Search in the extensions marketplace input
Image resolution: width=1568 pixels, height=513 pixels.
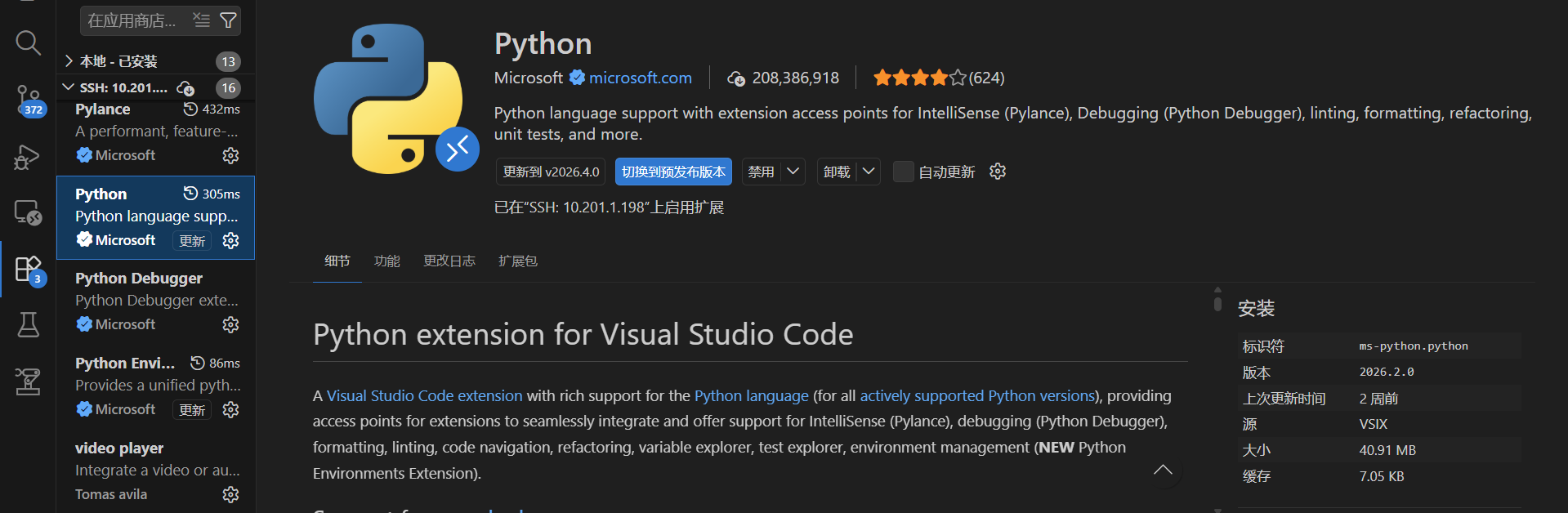(135, 20)
